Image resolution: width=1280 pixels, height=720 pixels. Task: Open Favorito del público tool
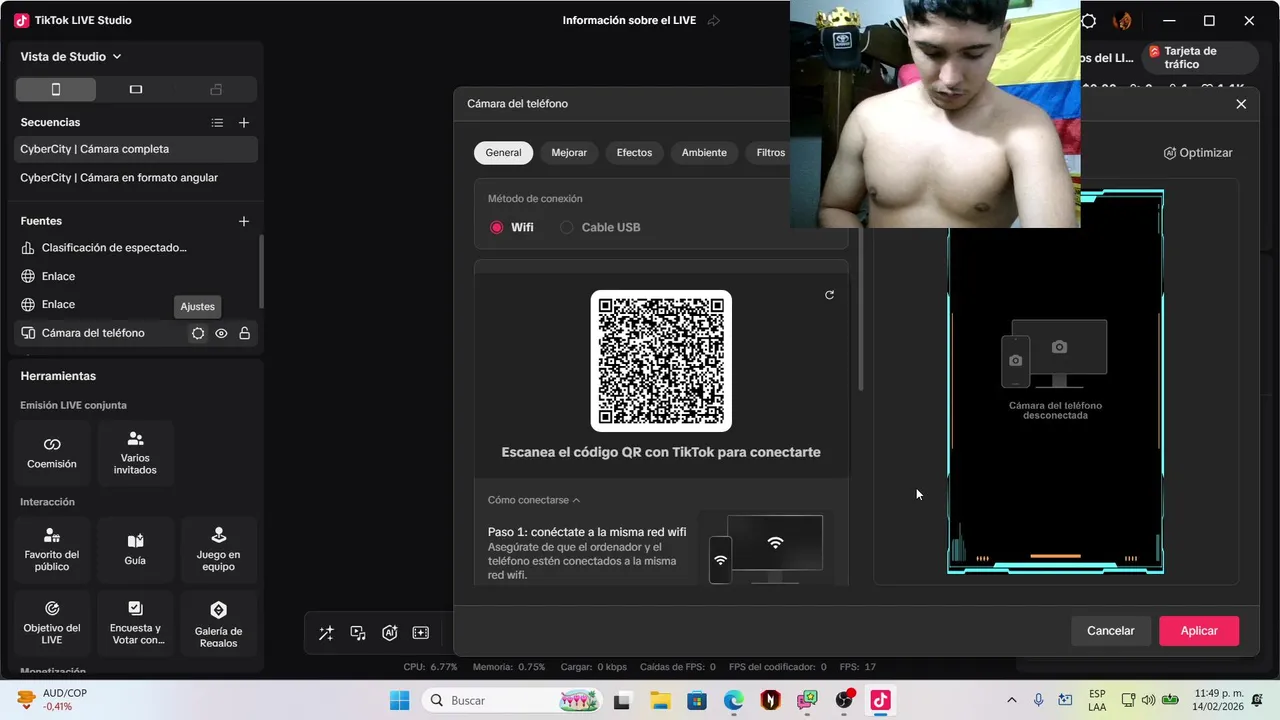click(x=52, y=550)
